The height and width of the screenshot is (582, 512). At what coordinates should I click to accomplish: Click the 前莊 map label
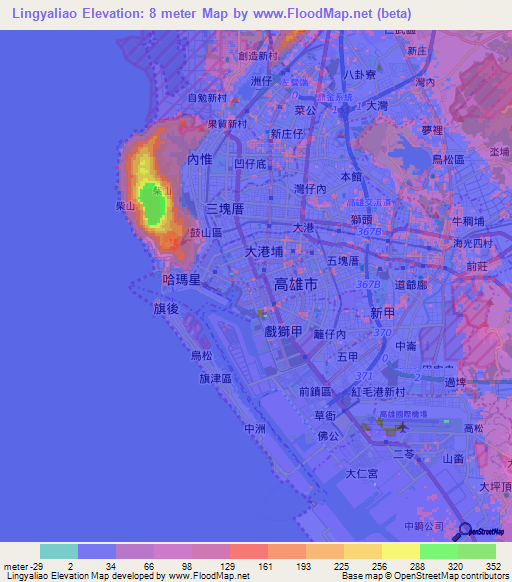tap(477, 266)
